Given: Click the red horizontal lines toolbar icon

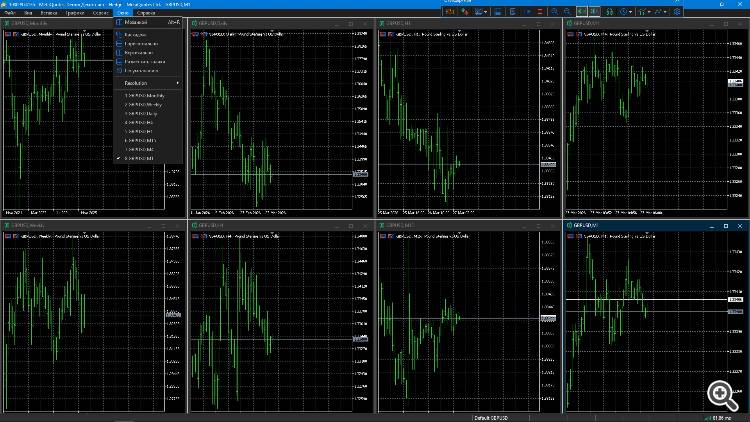Looking at the screenshot, I should 540,11.
